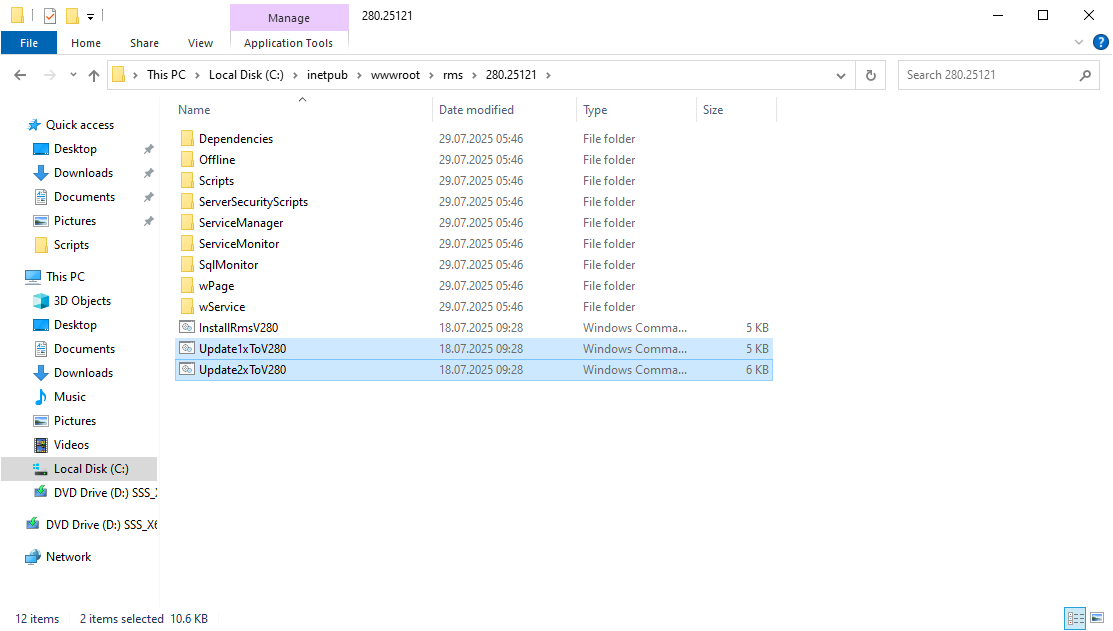Image resolution: width=1113 pixels, height=631 pixels.
Task: Expand chevron after 'rms' breadcrumb
Action: (x=474, y=75)
